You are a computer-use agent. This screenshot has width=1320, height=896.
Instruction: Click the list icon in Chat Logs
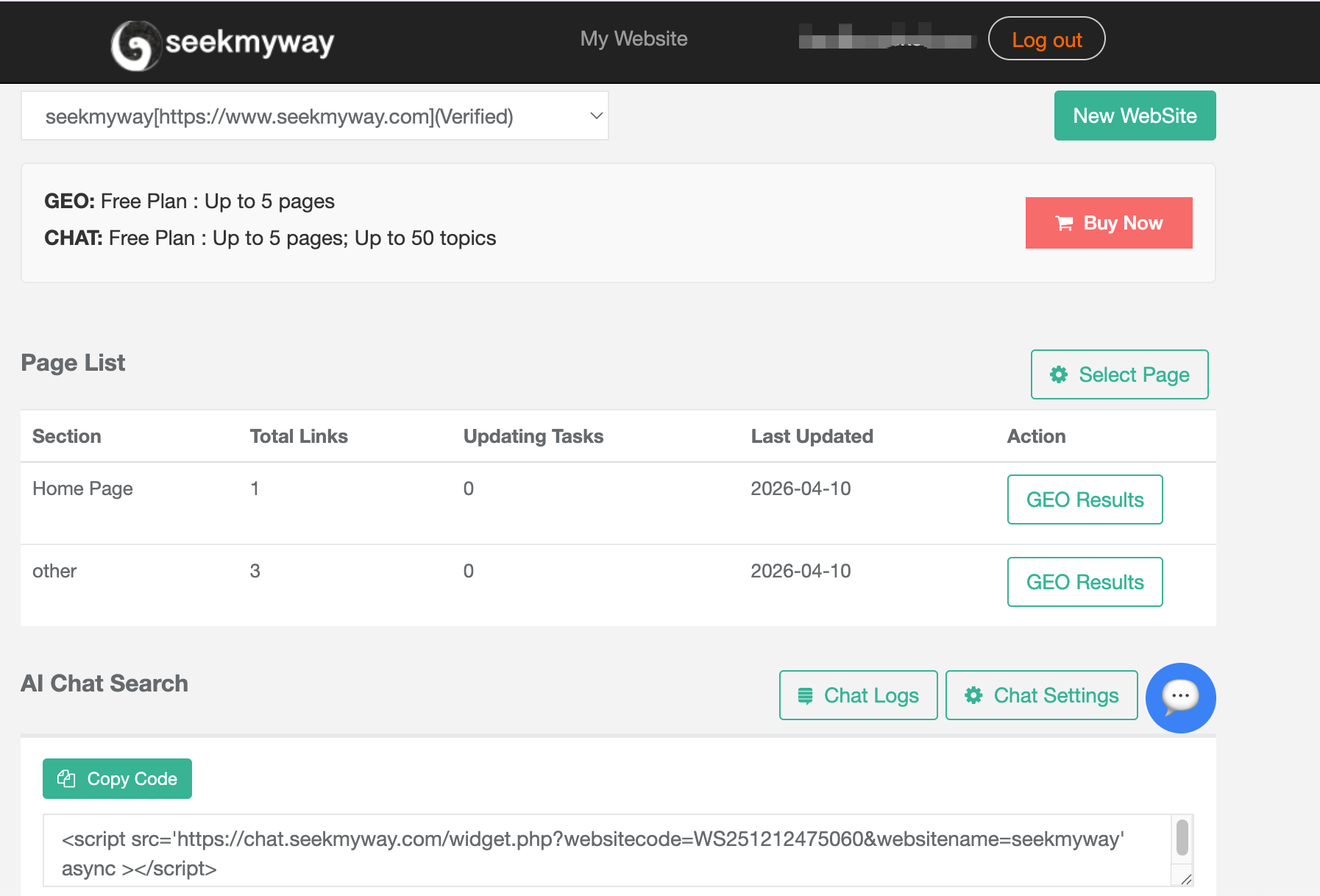click(806, 695)
